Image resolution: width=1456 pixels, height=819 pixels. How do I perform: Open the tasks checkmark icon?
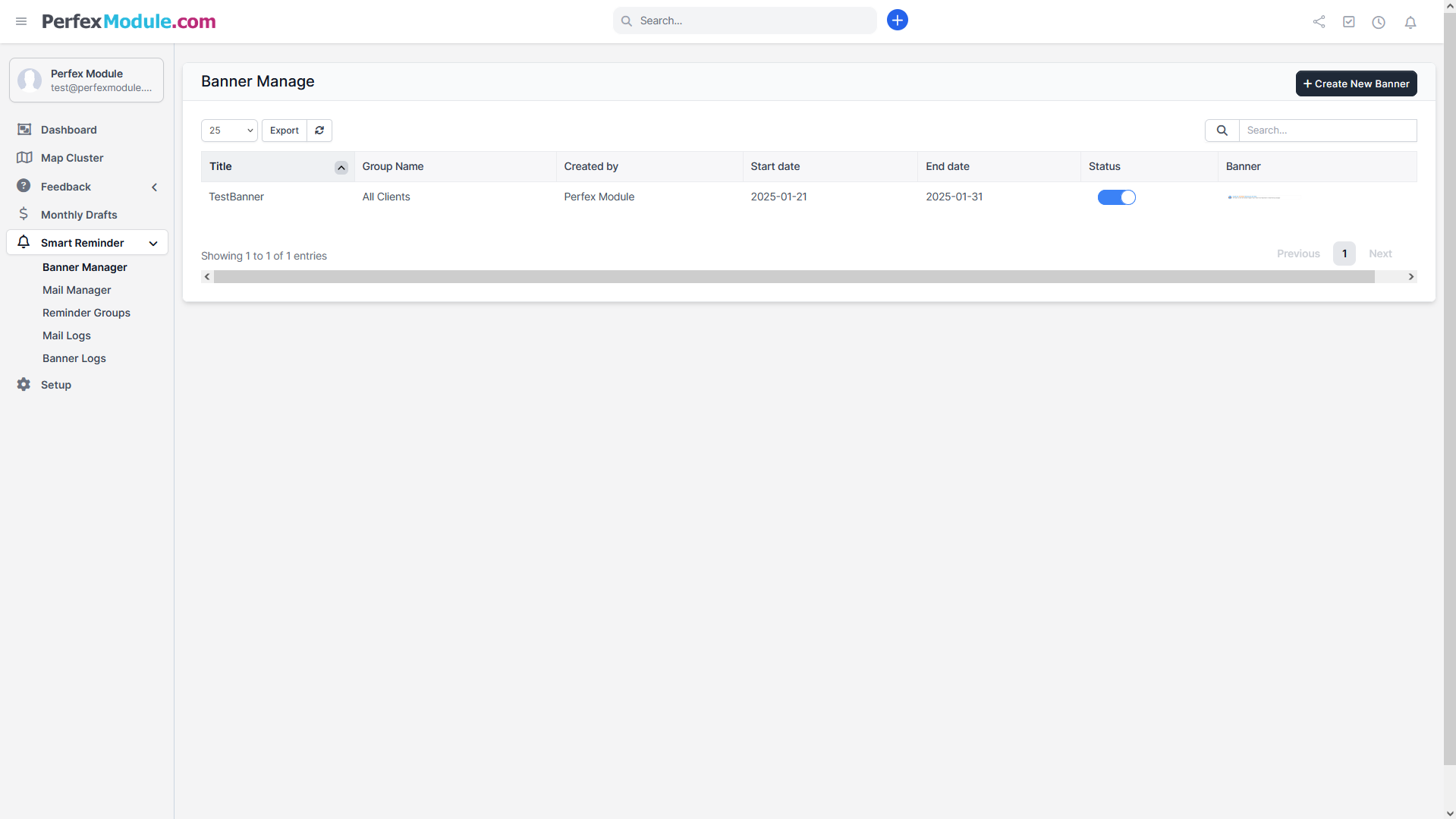click(1348, 22)
